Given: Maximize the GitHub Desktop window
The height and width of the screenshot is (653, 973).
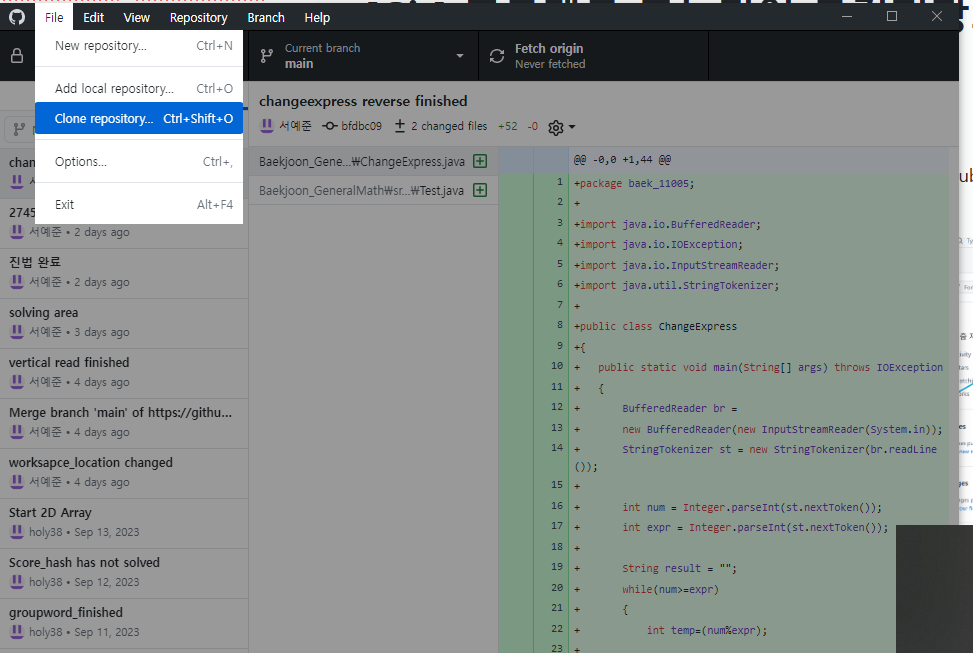Looking at the screenshot, I should 892,16.
